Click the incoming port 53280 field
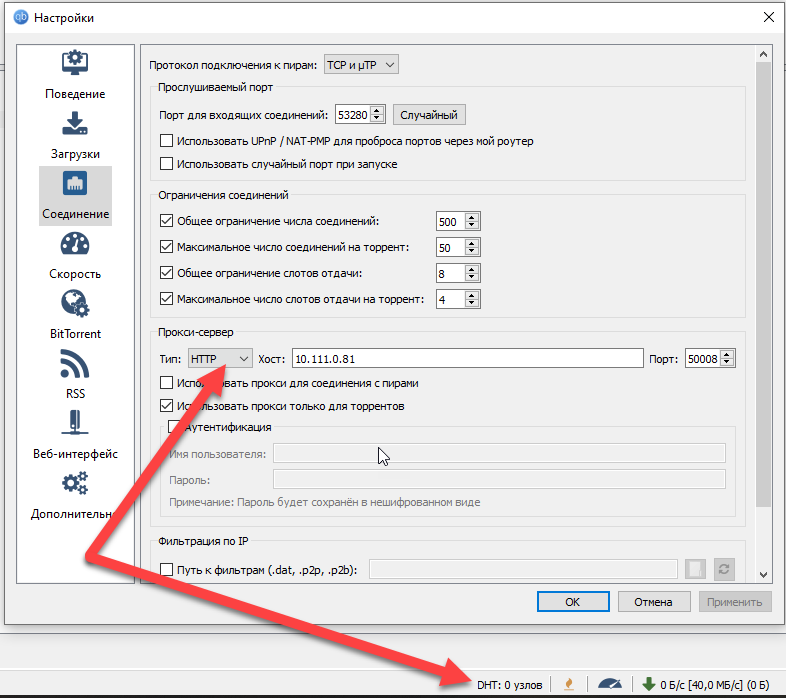The image size is (786, 698). 353,115
